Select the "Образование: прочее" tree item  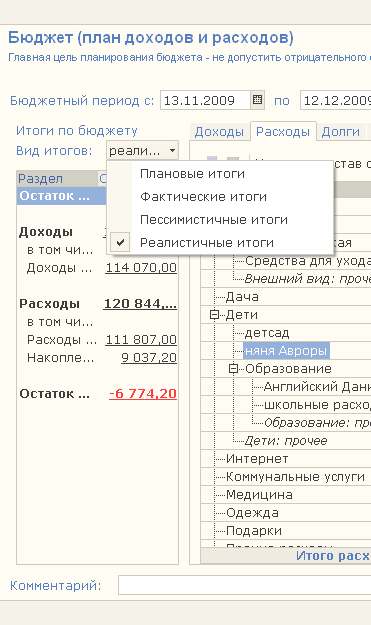317,423
